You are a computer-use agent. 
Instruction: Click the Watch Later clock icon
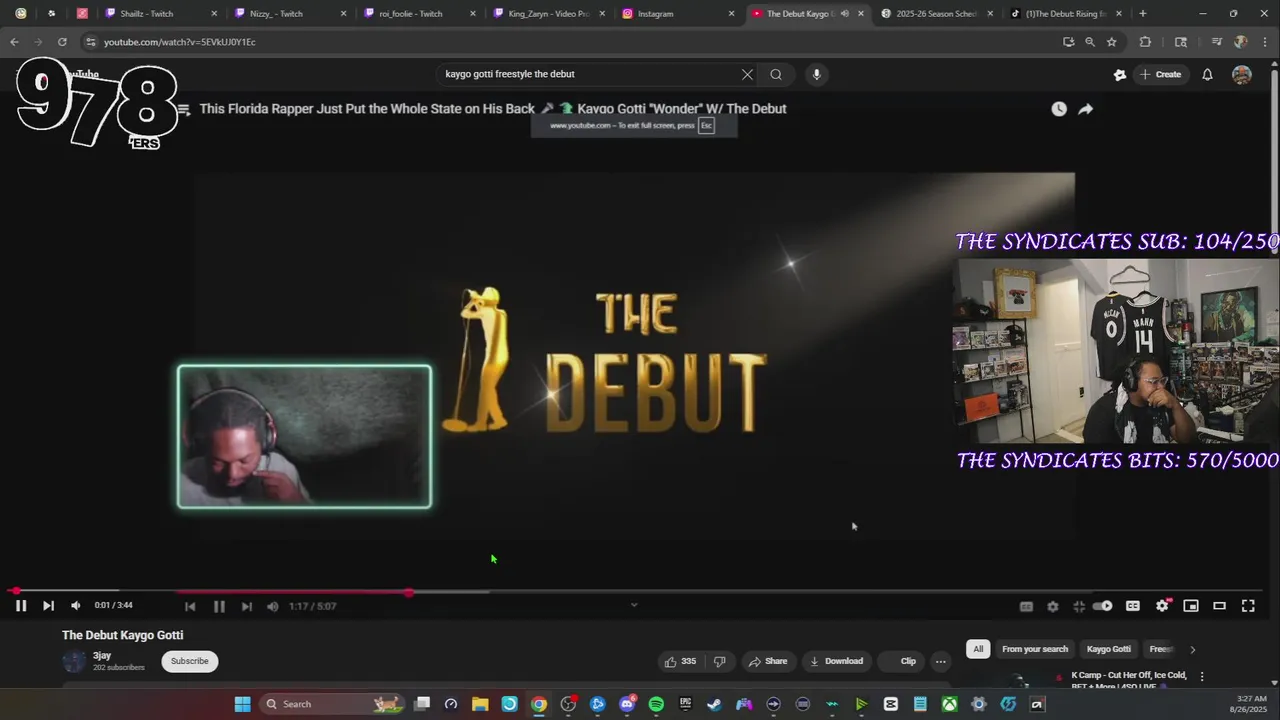(1059, 109)
